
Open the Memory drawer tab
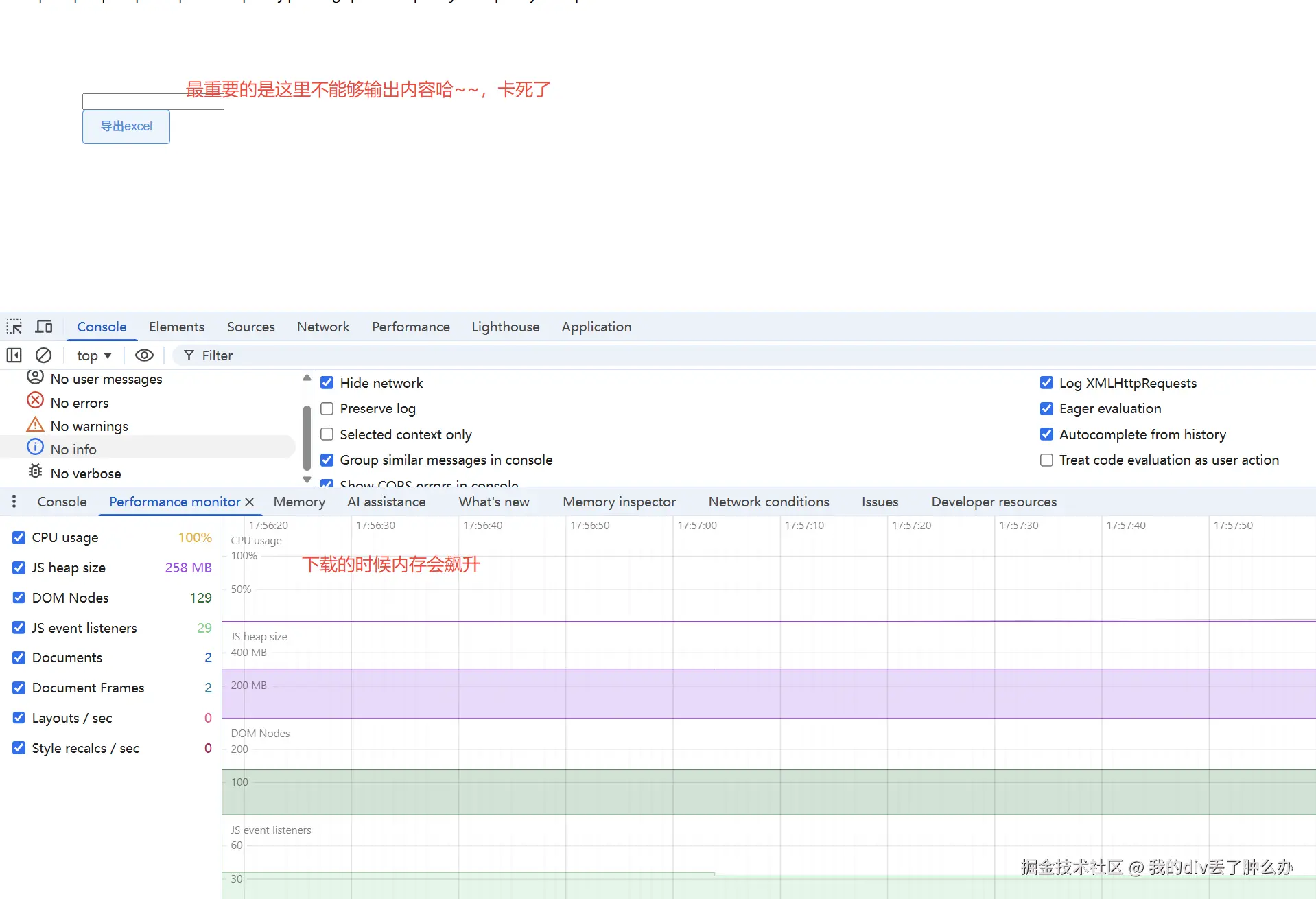click(299, 502)
